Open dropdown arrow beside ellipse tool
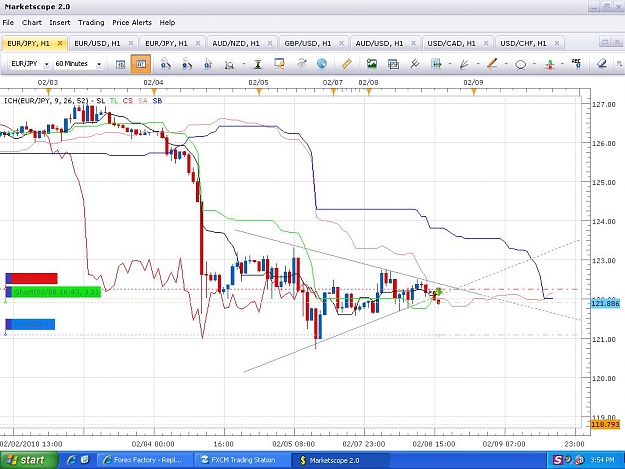 point(534,64)
